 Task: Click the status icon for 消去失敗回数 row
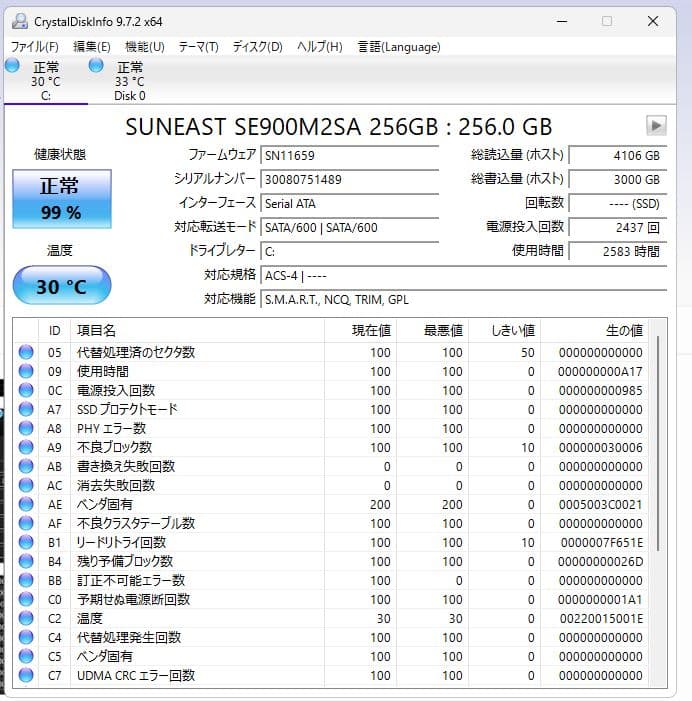coord(26,485)
